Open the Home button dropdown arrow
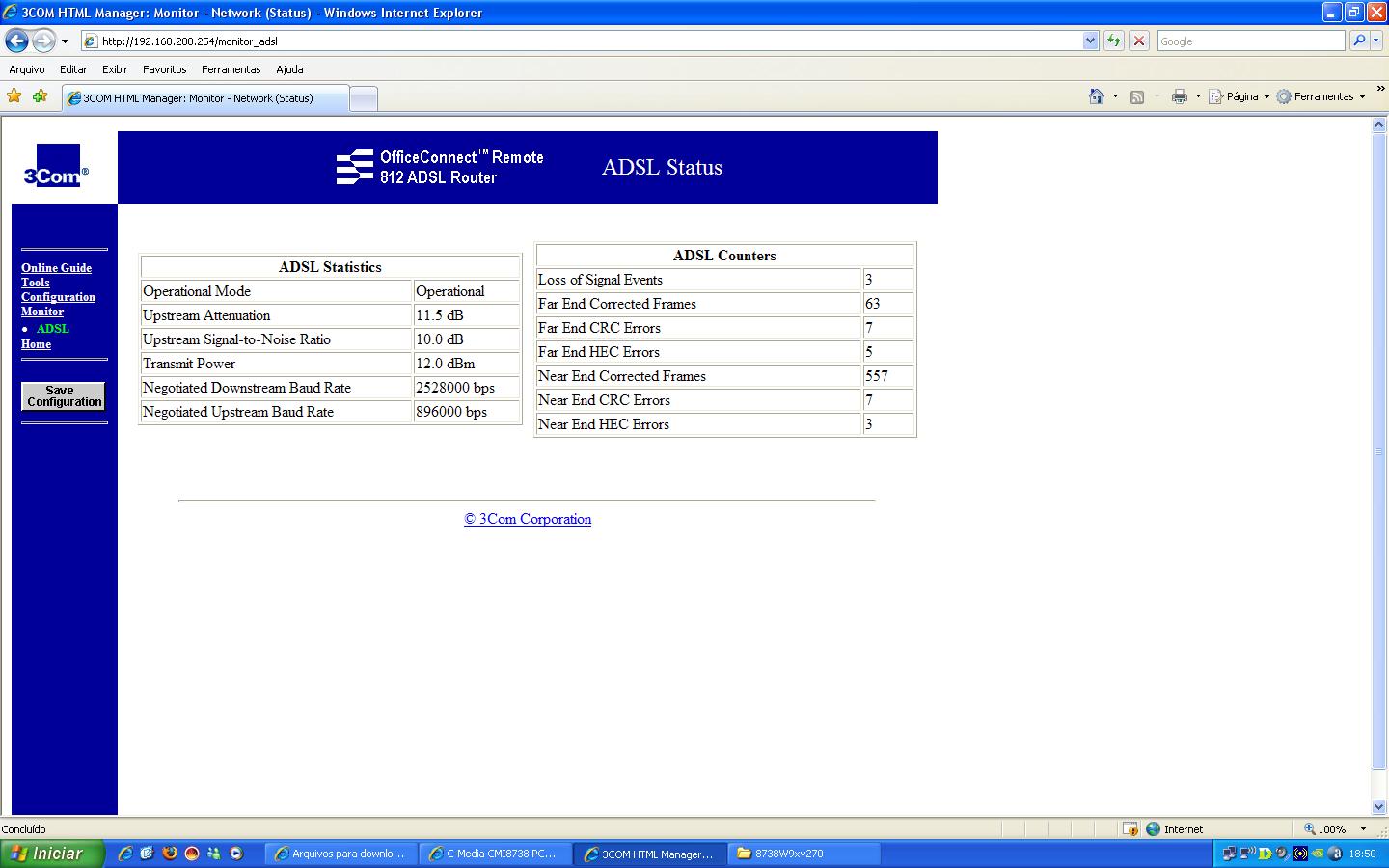The image size is (1389, 868). point(1115,96)
